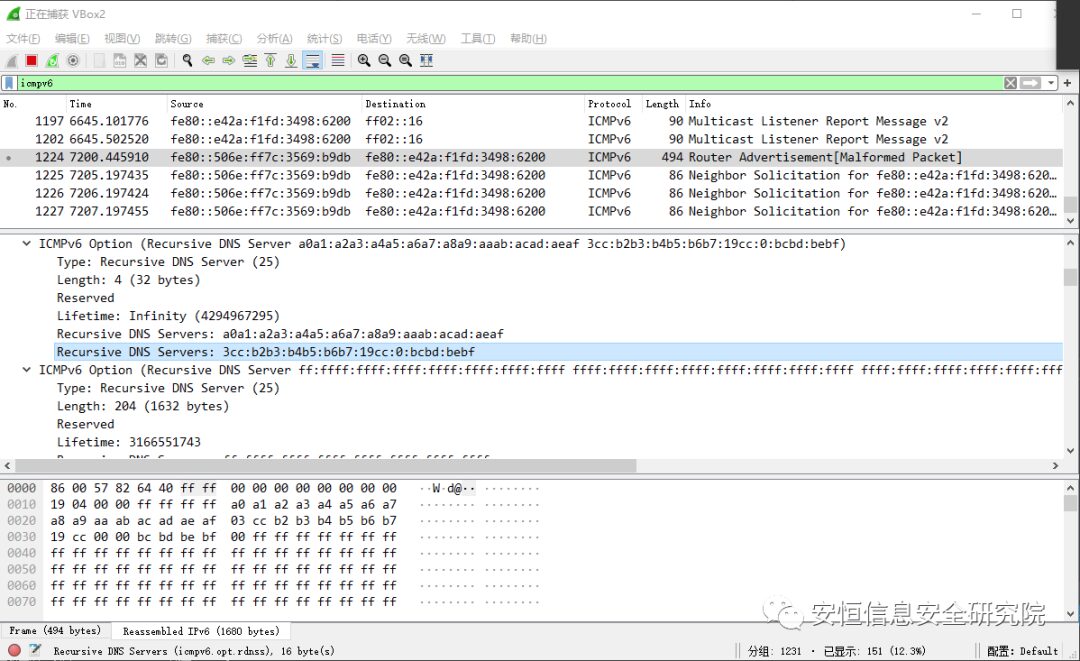This screenshot has width=1080, height=661.
Task: Select packet 1227 Neighbor Solicitation row
Action: pyautogui.click(x=531, y=211)
